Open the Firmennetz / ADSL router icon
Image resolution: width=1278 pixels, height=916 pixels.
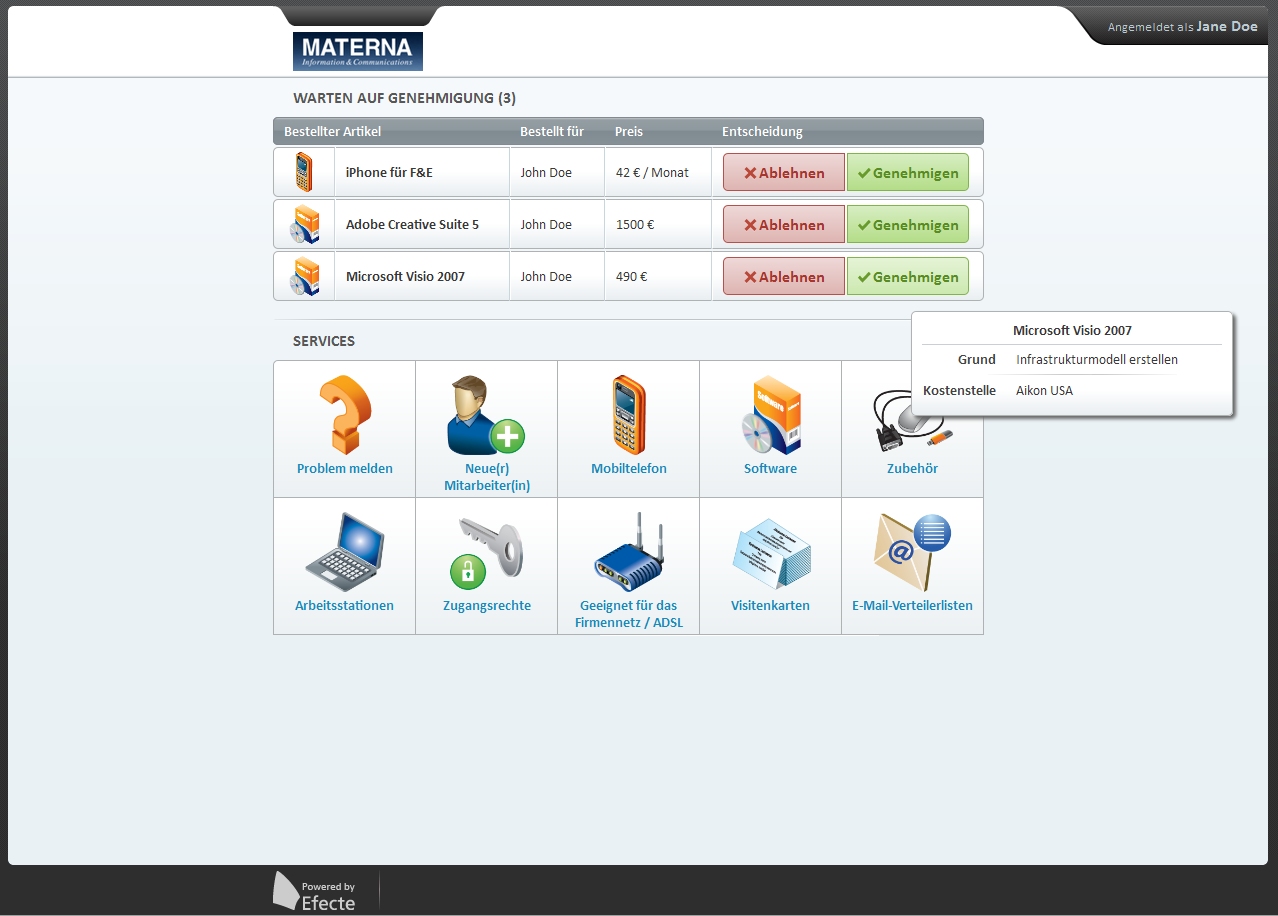629,551
